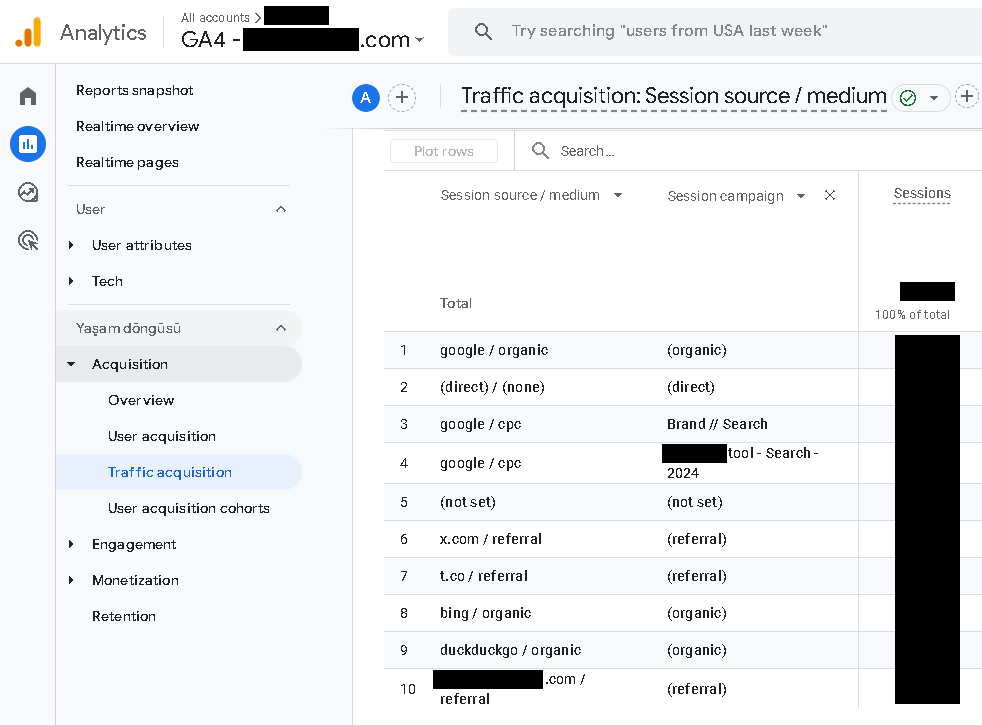The height and width of the screenshot is (725, 982).
Task: Remove Session campaign dimension via the X
Action: (830, 196)
